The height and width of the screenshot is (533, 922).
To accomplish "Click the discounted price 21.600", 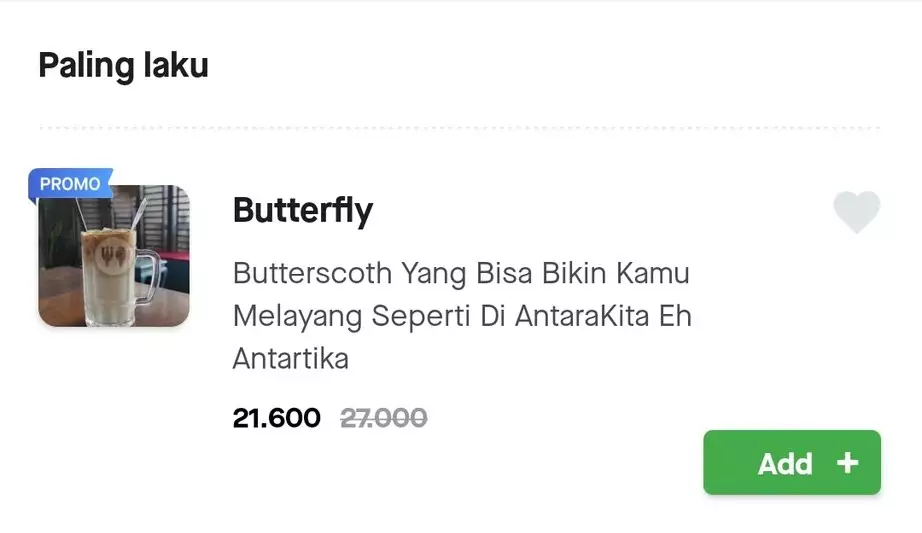I will pyautogui.click(x=276, y=417).
